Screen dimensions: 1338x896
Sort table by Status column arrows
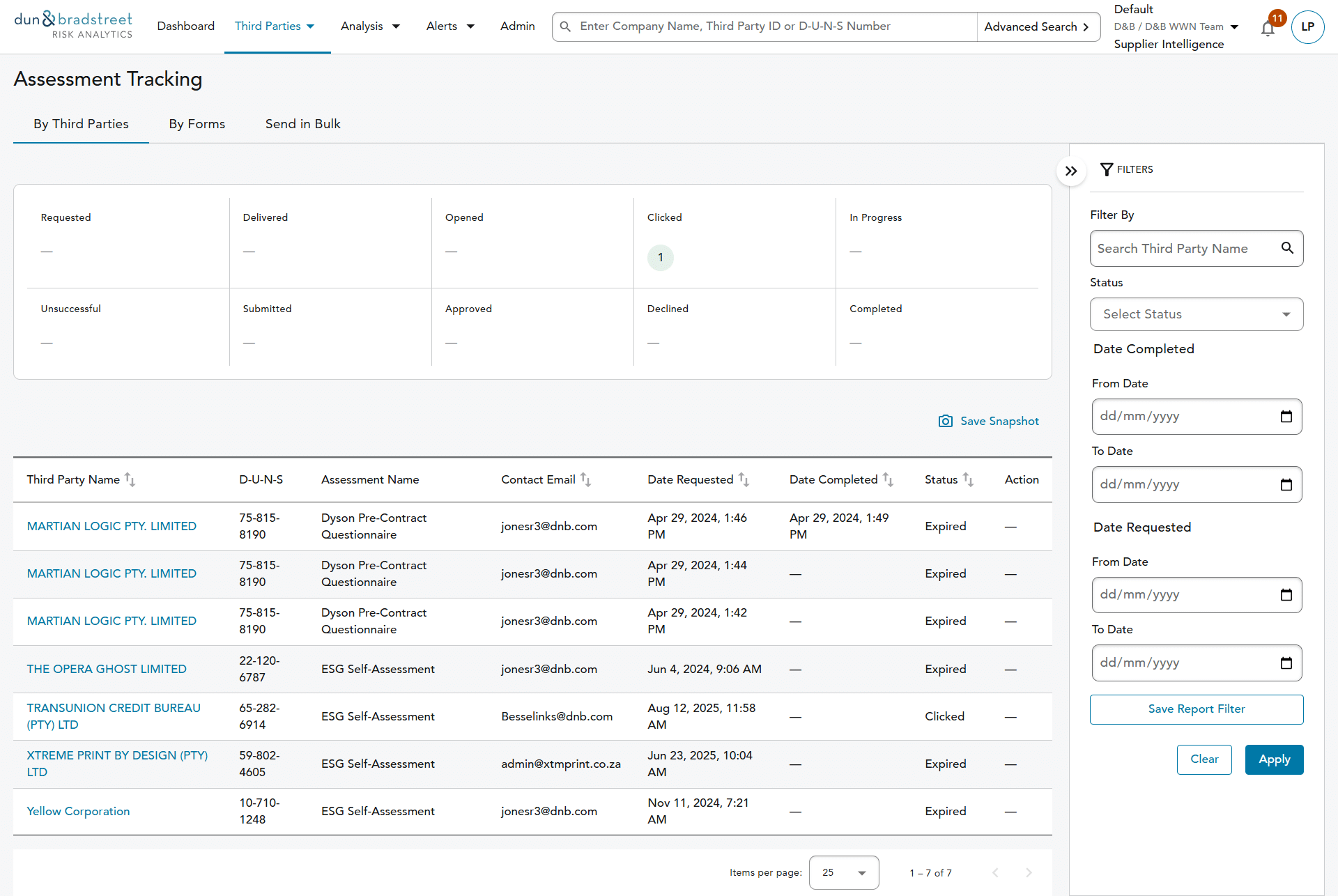[x=969, y=479]
